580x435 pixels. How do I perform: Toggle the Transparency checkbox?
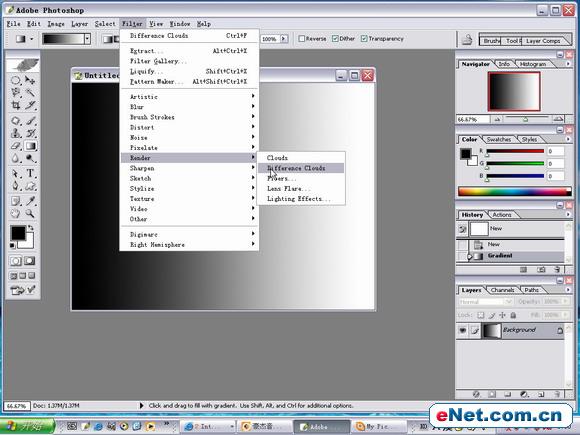coord(364,38)
